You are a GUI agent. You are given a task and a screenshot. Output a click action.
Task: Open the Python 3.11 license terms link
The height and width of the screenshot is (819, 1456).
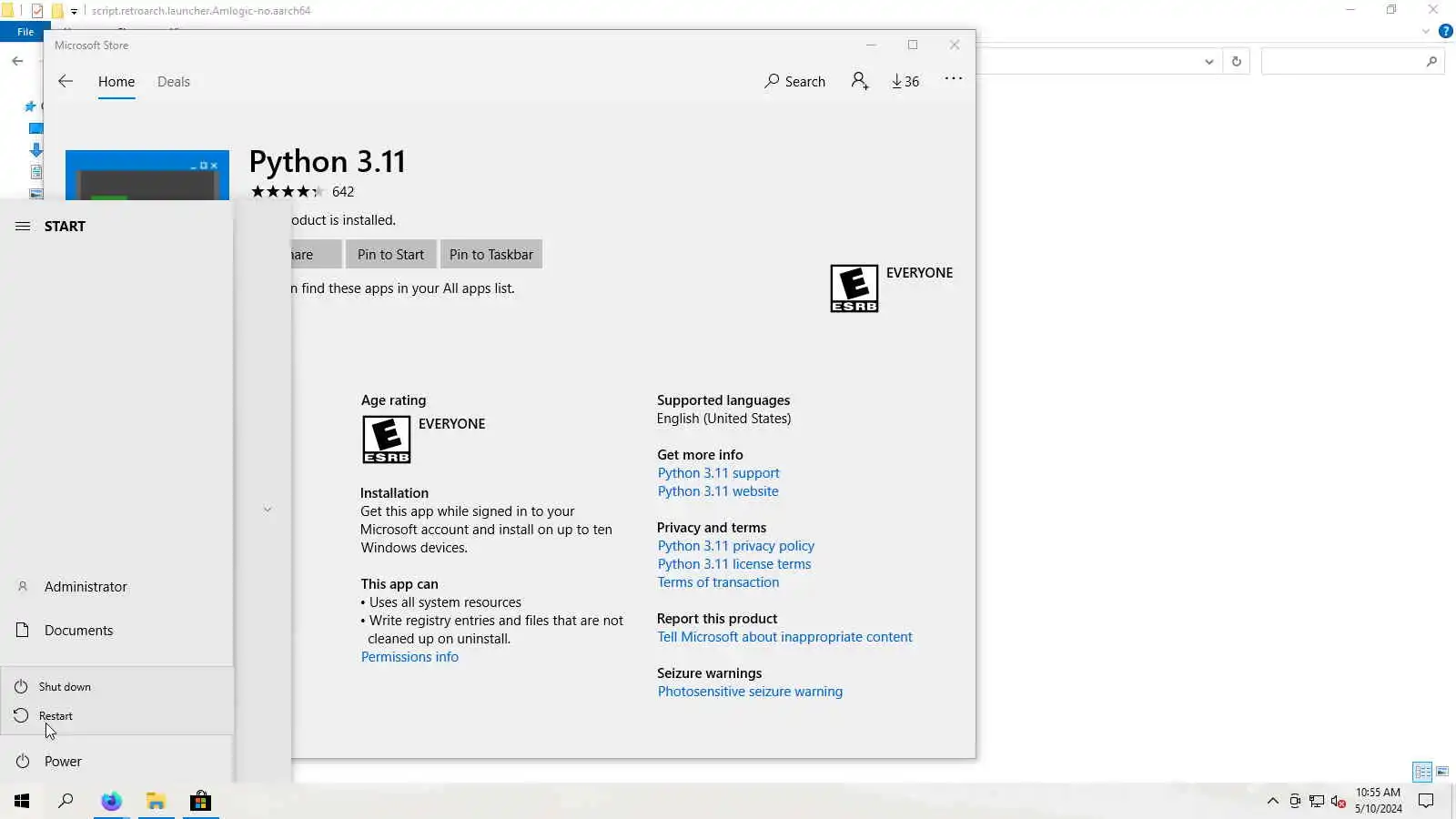(x=734, y=564)
